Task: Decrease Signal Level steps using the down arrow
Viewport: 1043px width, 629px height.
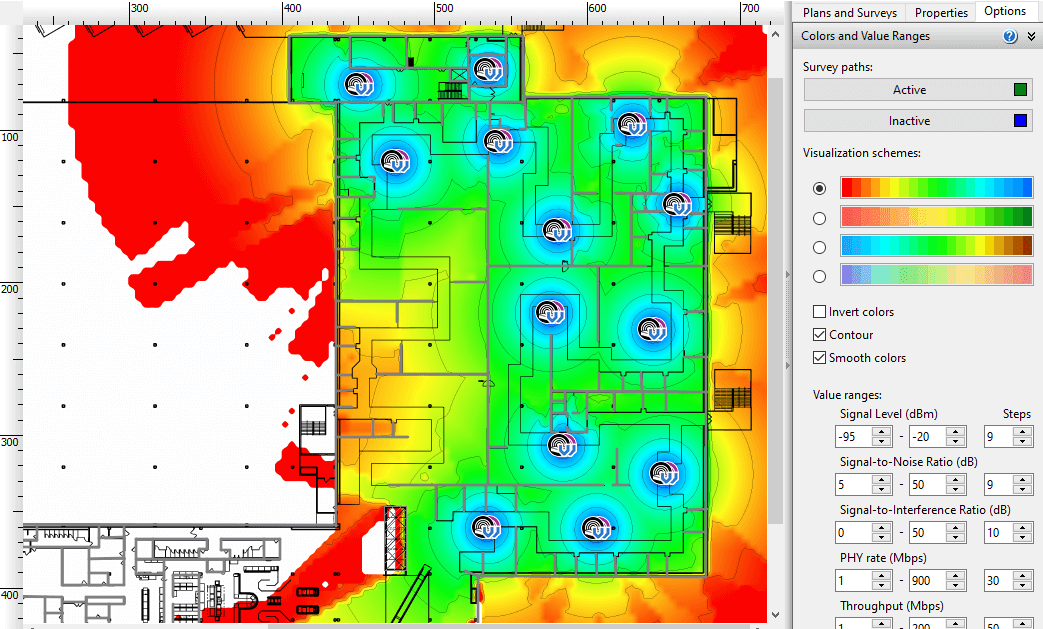Action: click(x=1021, y=442)
